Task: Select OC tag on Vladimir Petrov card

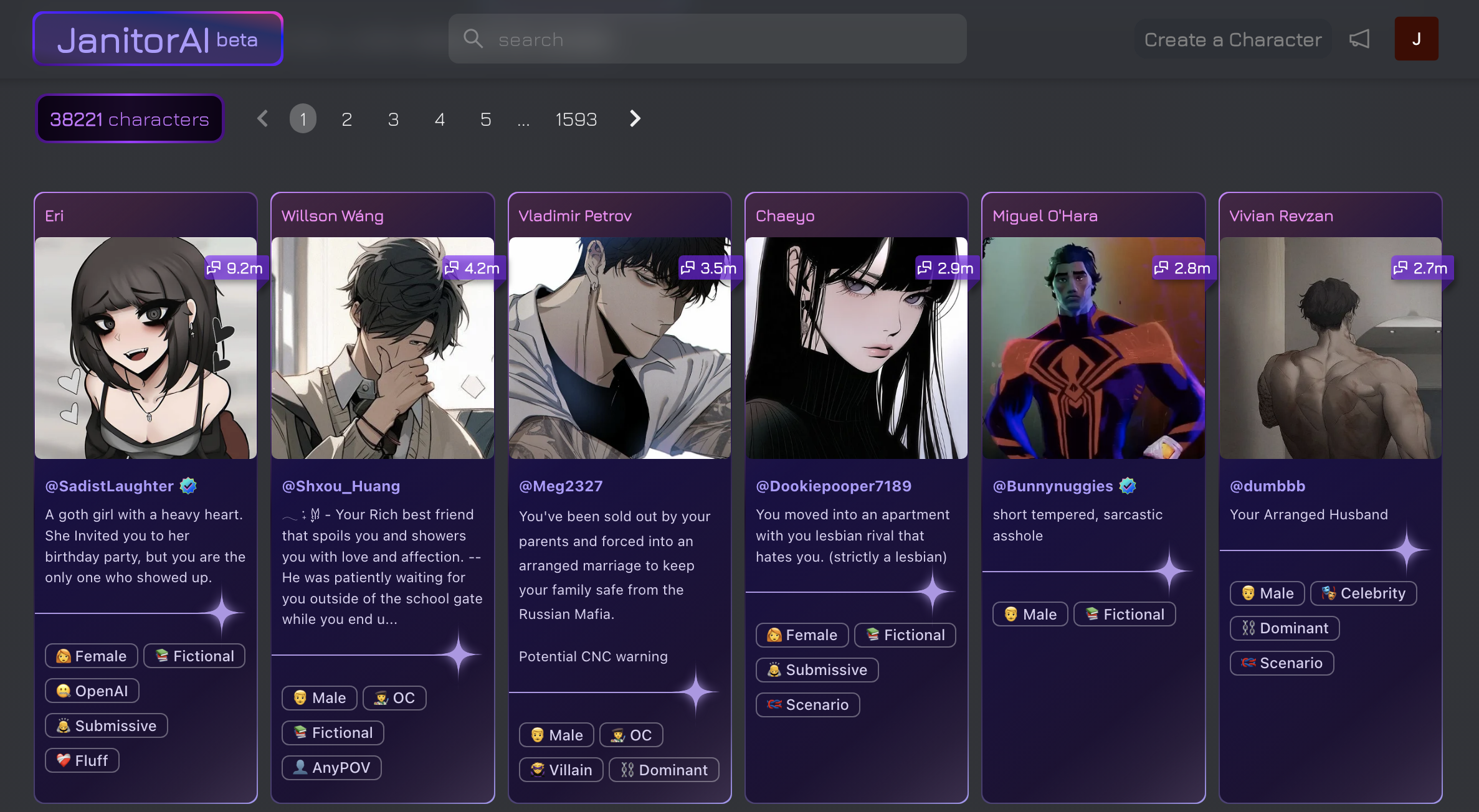Action: point(631,735)
